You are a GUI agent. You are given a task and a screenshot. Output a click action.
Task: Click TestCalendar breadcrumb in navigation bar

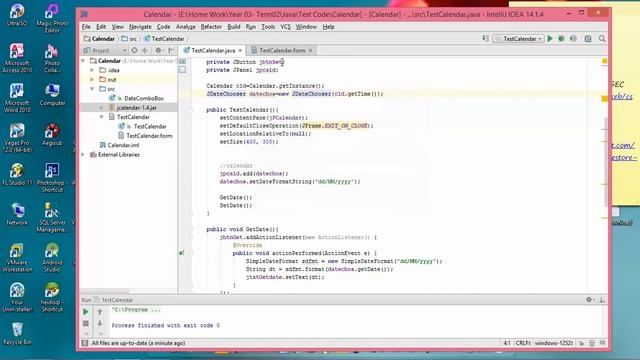pyautogui.click(x=164, y=39)
